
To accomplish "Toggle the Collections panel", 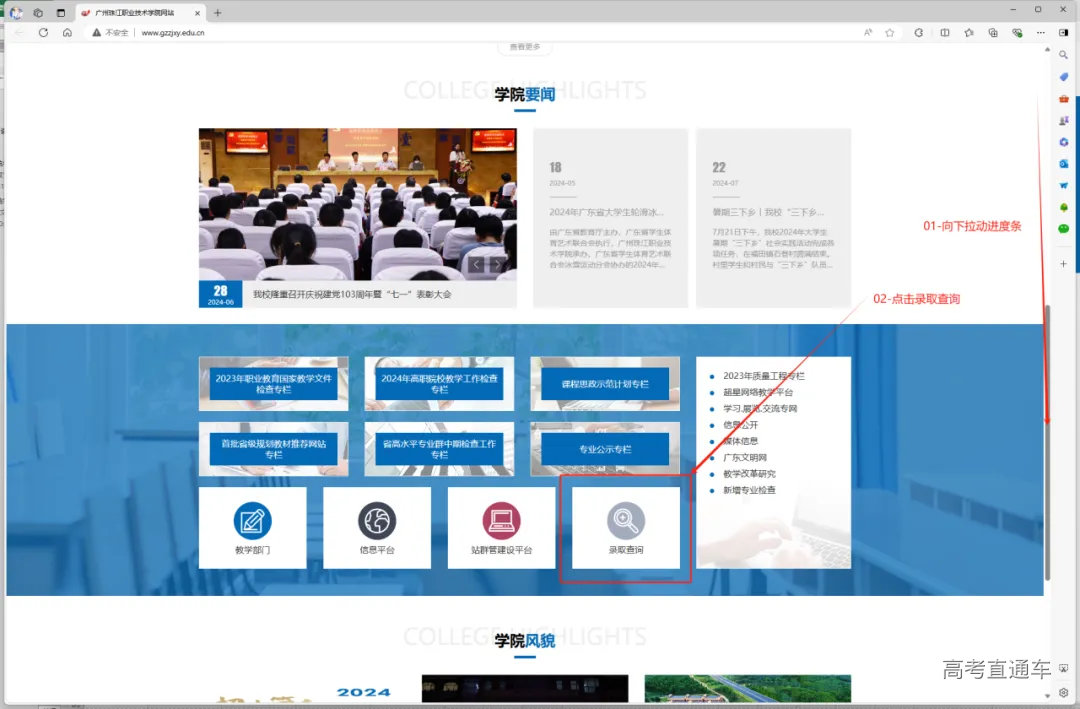I will point(969,32).
